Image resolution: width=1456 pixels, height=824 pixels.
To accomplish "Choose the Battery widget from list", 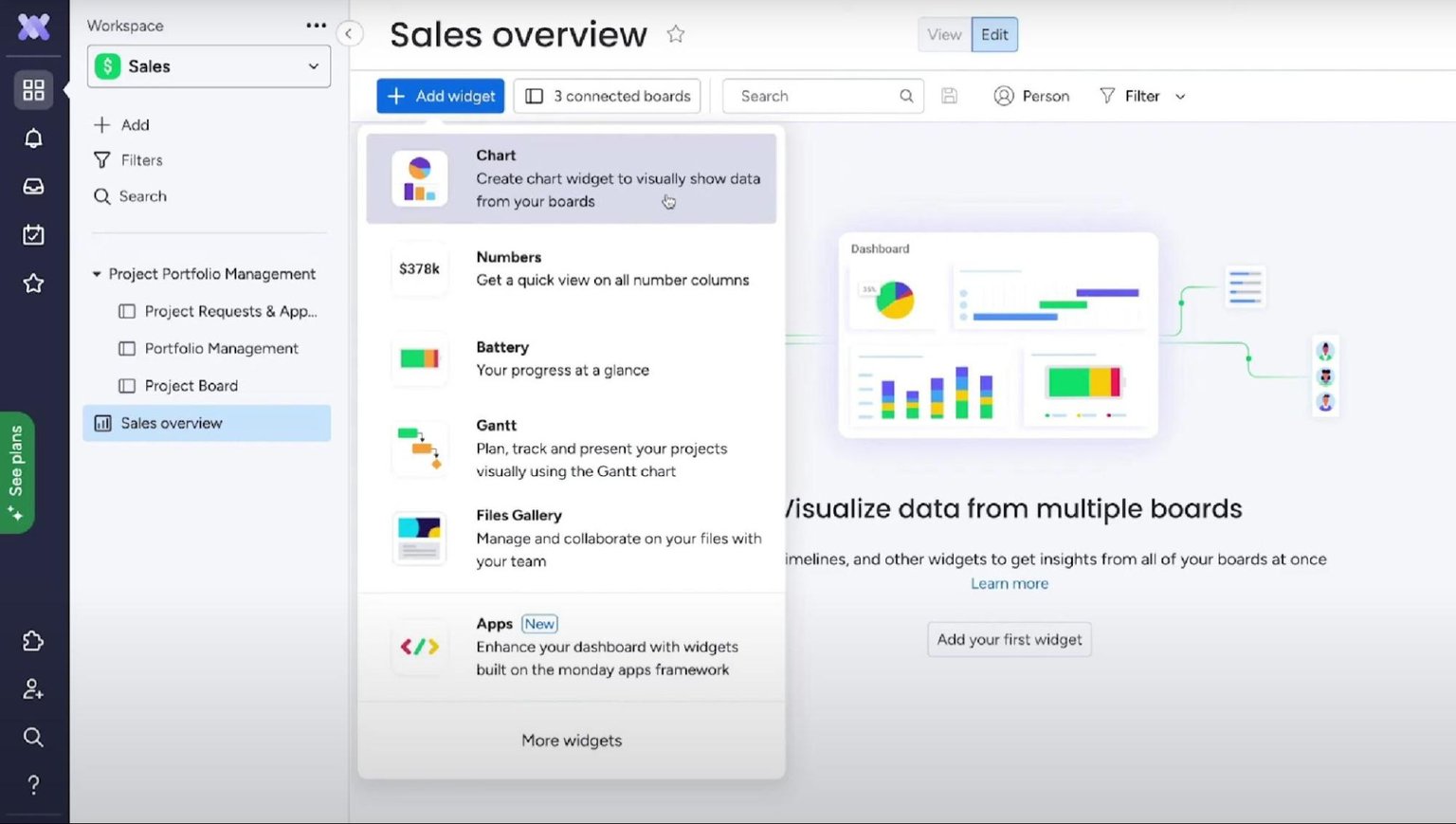I will [x=571, y=359].
